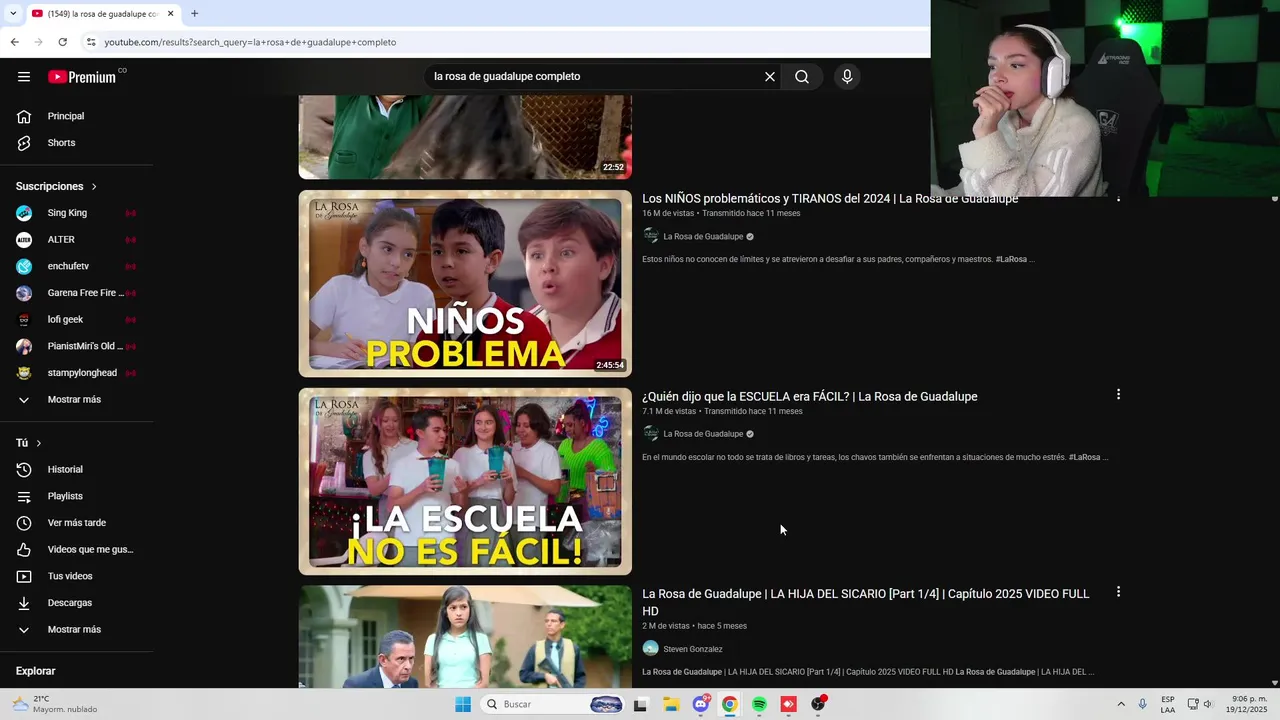Screen dimensions: 1280x720
Task: Open LA HIJA DEL SICARIO Part 1/4 title
Action: (866, 602)
